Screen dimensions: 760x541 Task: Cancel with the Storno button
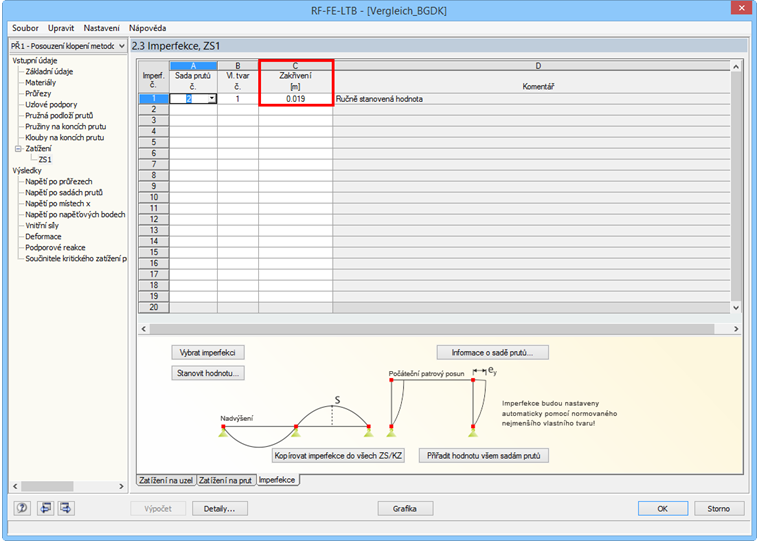(x=718, y=509)
